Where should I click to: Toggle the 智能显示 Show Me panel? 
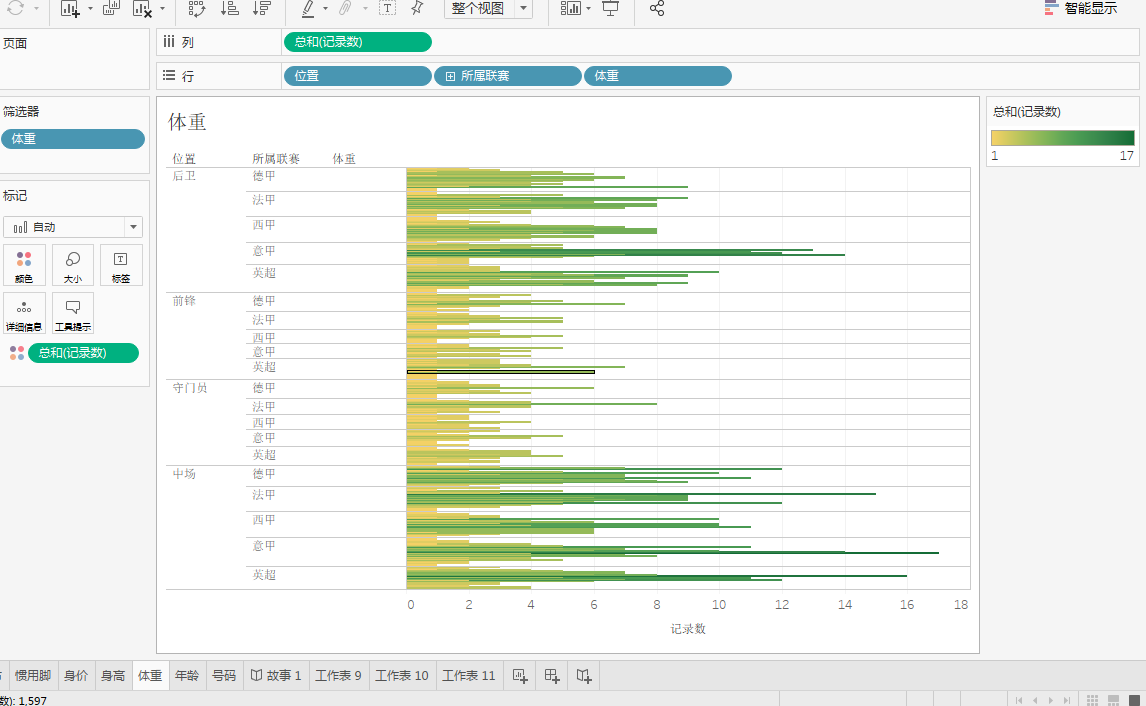1081,8
